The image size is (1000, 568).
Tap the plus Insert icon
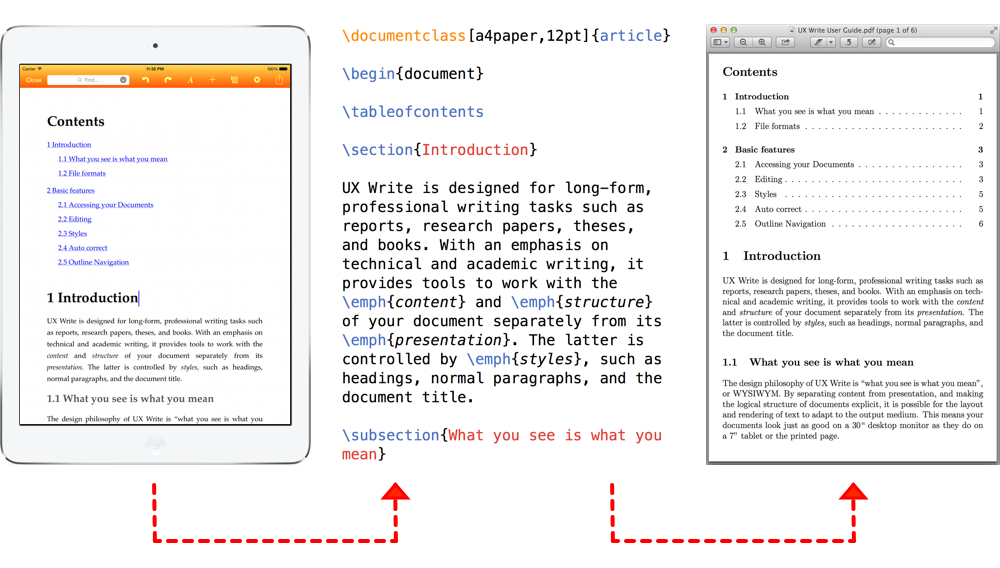[212, 80]
